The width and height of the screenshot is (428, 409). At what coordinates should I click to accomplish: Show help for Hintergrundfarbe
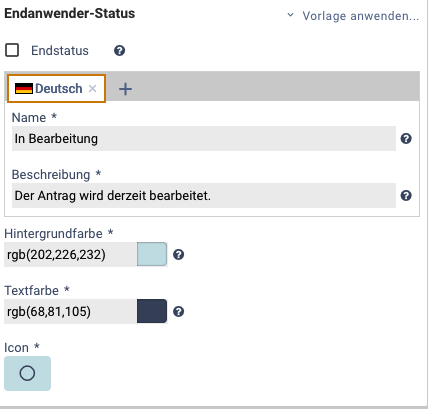(179, 255)
